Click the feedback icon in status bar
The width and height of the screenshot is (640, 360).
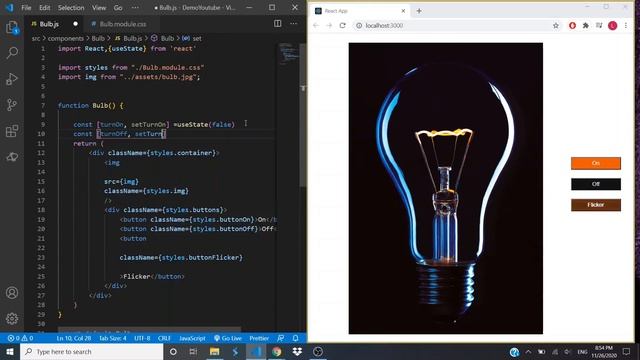(280, 338)
